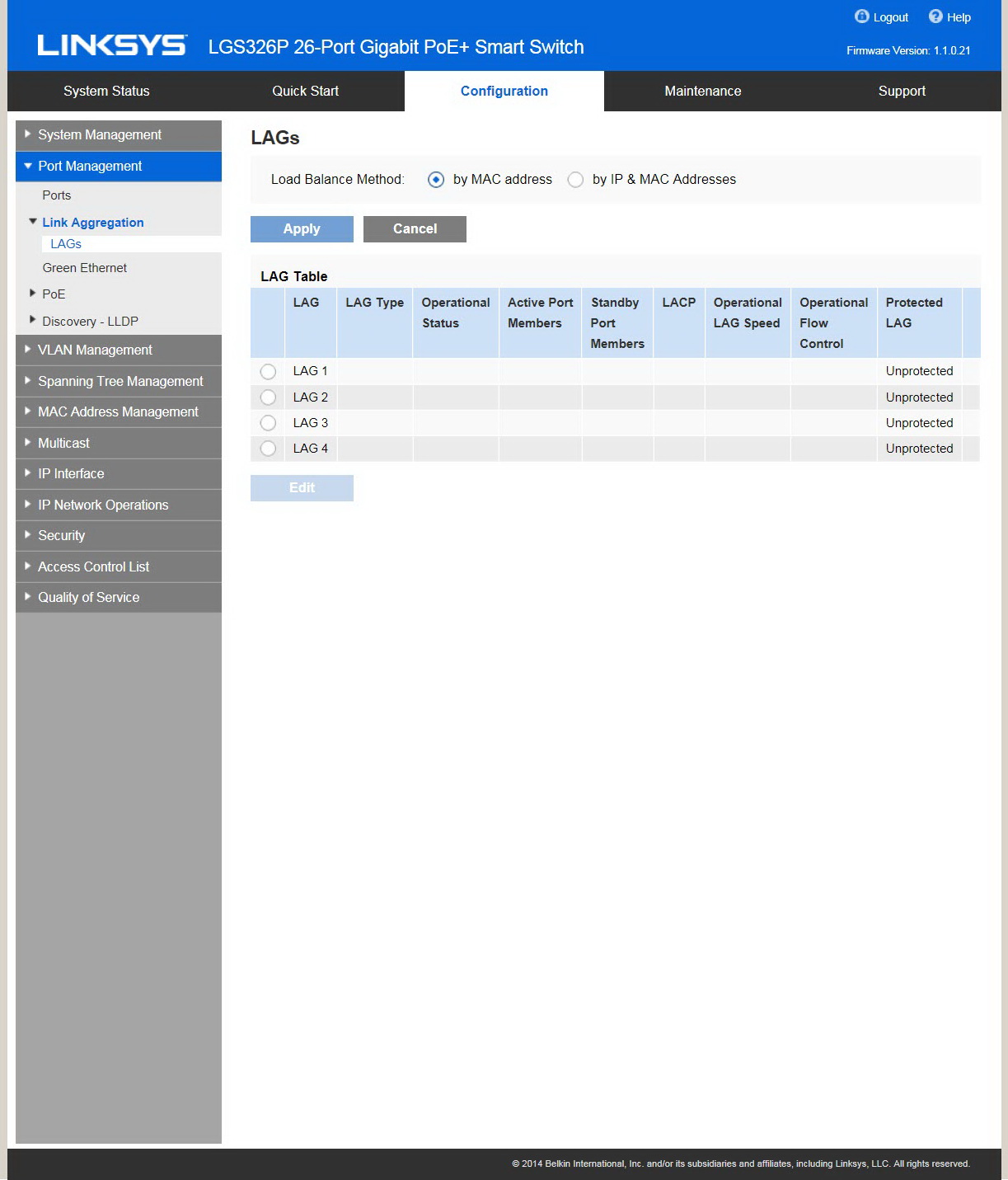Select by MAC address load balance method
The image size is (1008, 1180).
(436, 180)
